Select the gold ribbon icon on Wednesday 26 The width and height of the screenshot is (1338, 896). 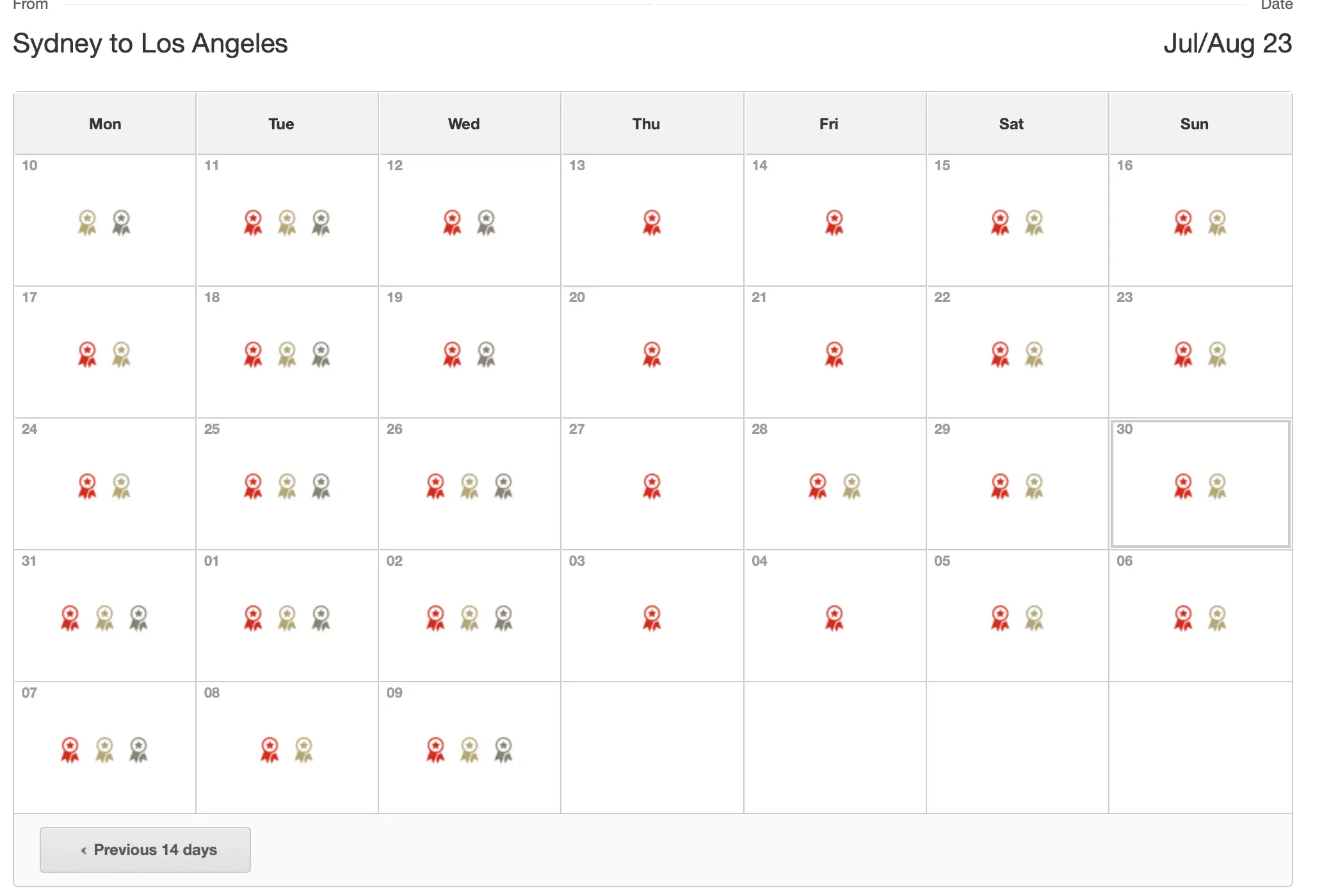469,486
